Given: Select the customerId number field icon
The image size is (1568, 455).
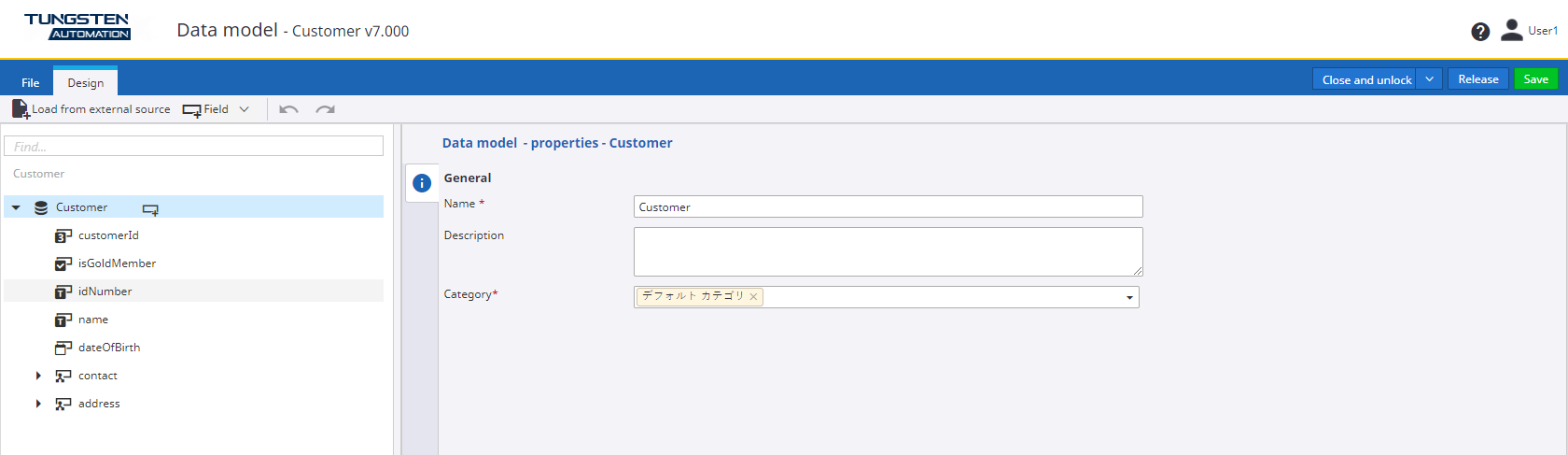Looking at the screenshot, I should [63, 236].
